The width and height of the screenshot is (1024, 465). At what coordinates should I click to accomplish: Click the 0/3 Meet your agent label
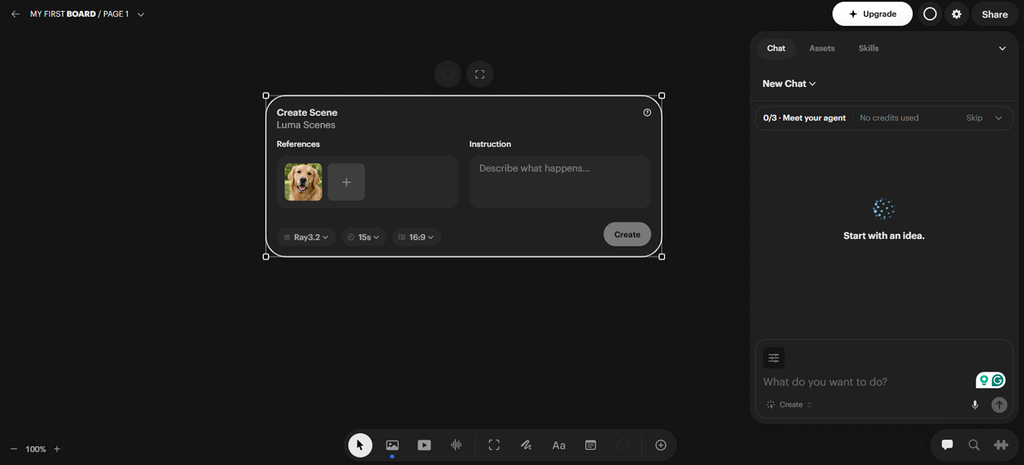(805, 118)
